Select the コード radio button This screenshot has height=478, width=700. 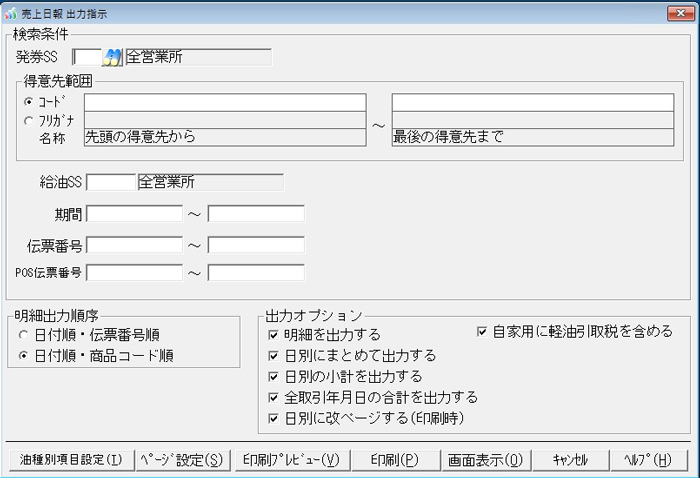tap(27, 102)
